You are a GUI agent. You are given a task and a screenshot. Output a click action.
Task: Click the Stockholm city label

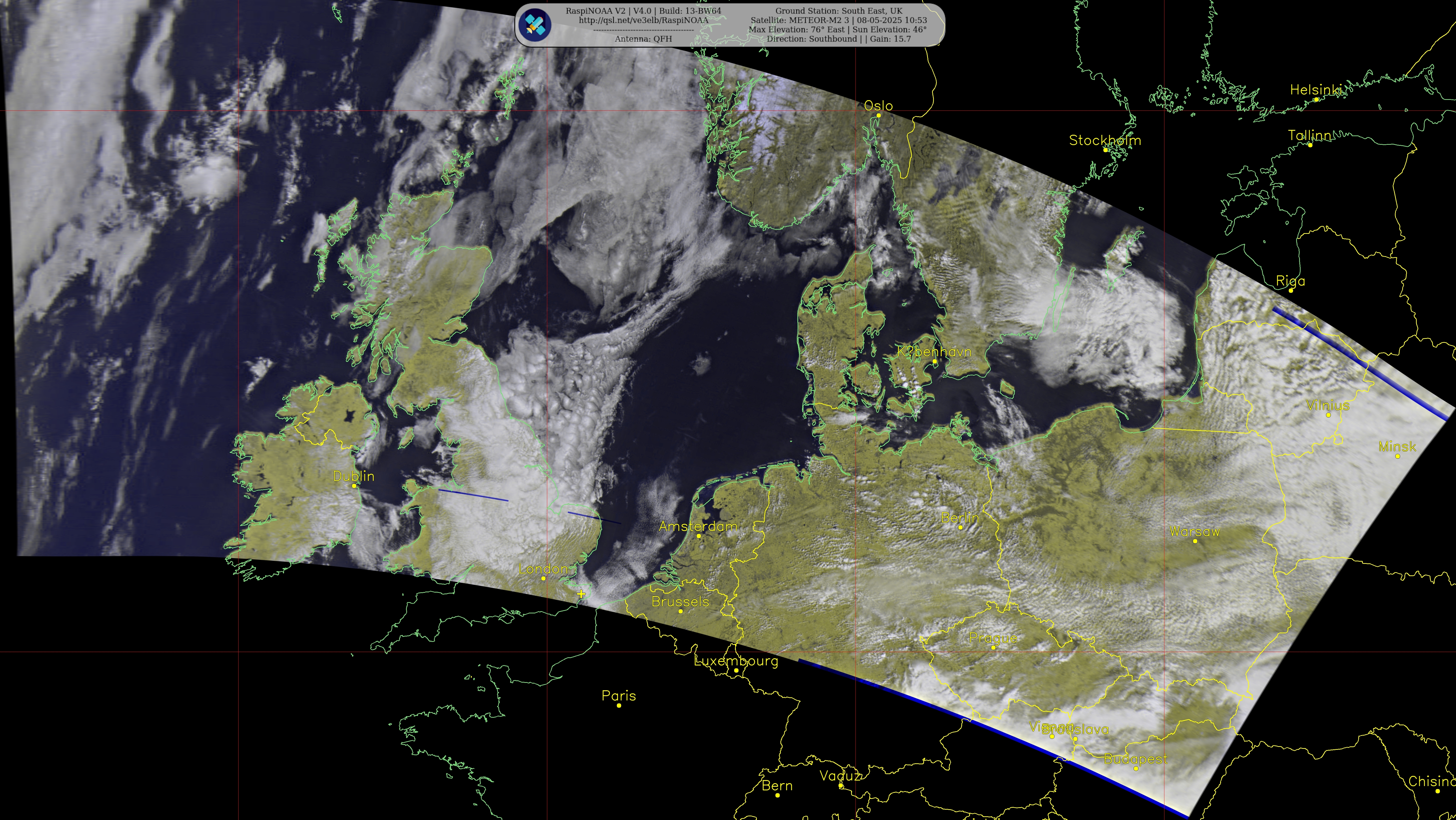coord(1105,140)
